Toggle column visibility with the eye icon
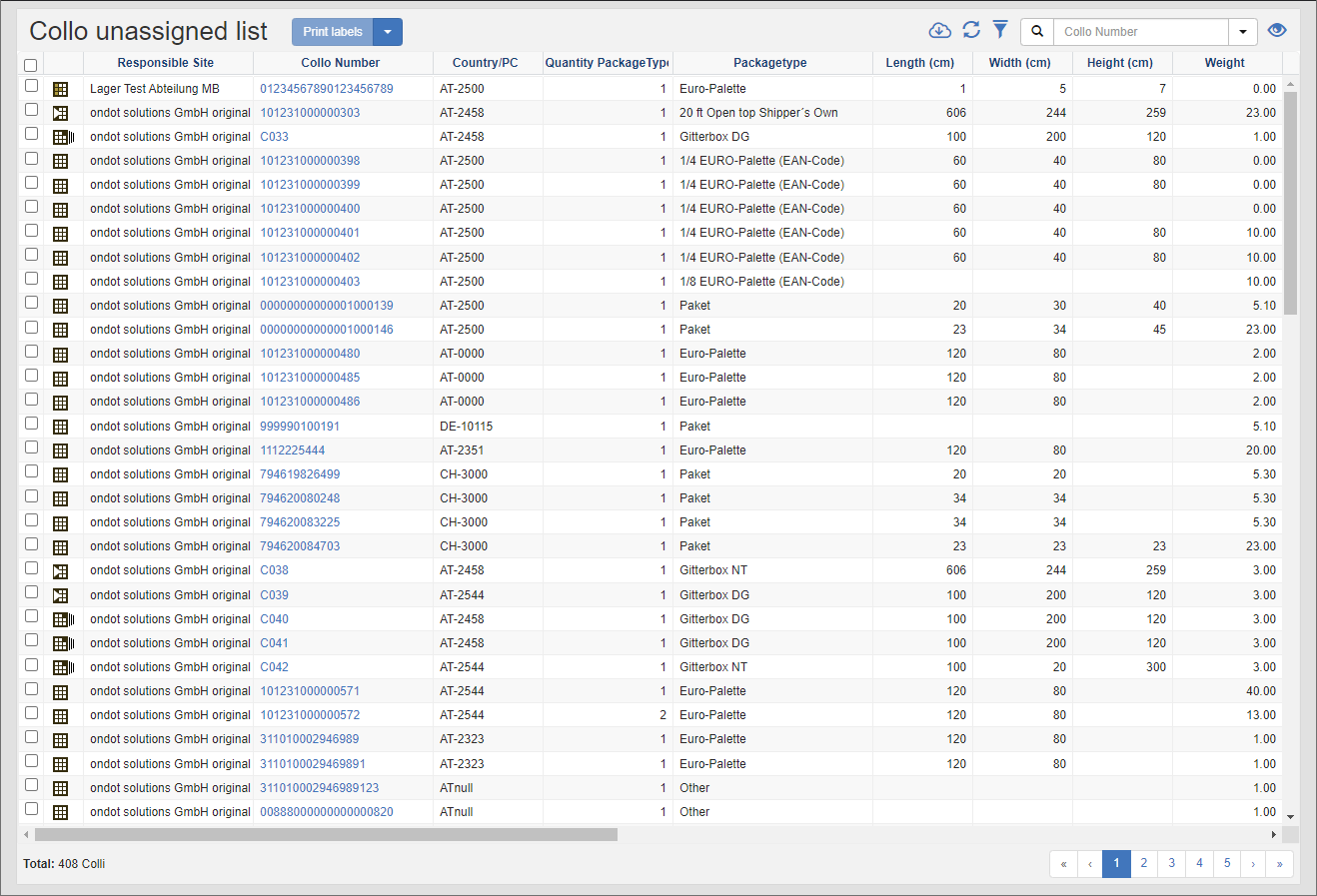1317x896 pixels. click(x=1277, y=31)
